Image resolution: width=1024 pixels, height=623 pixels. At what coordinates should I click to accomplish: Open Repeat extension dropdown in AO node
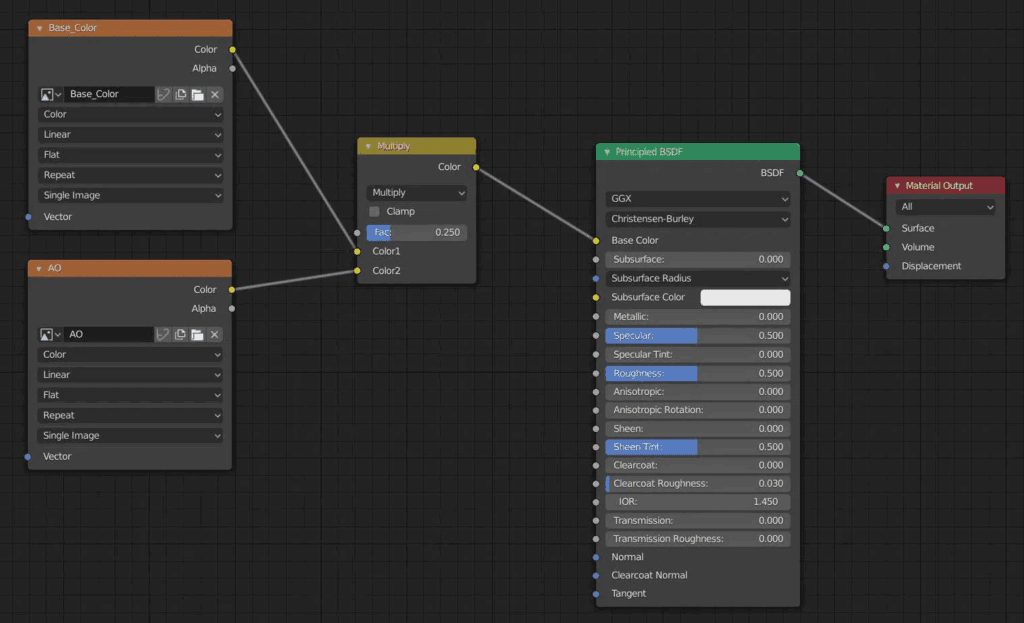click(130, 415)
